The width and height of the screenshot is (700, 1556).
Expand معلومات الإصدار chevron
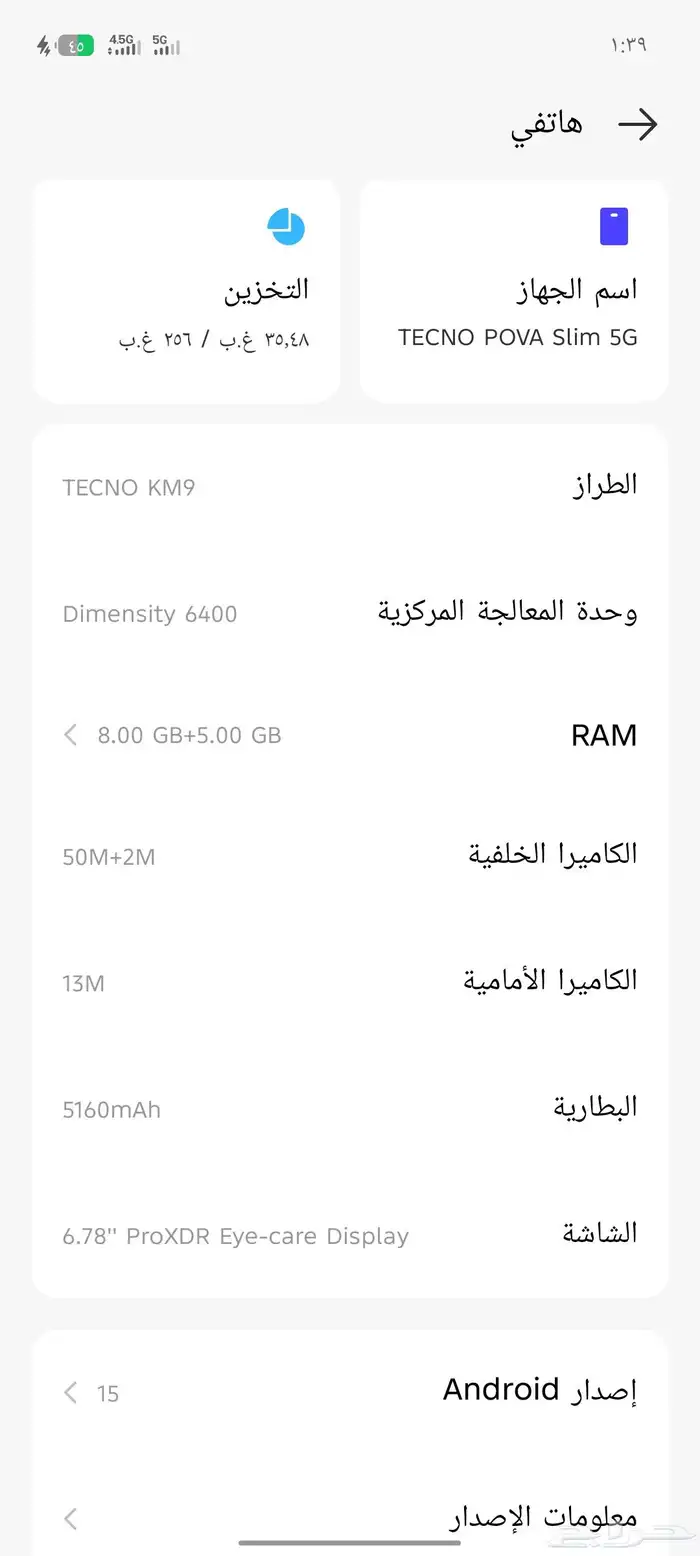(70, 1519)
